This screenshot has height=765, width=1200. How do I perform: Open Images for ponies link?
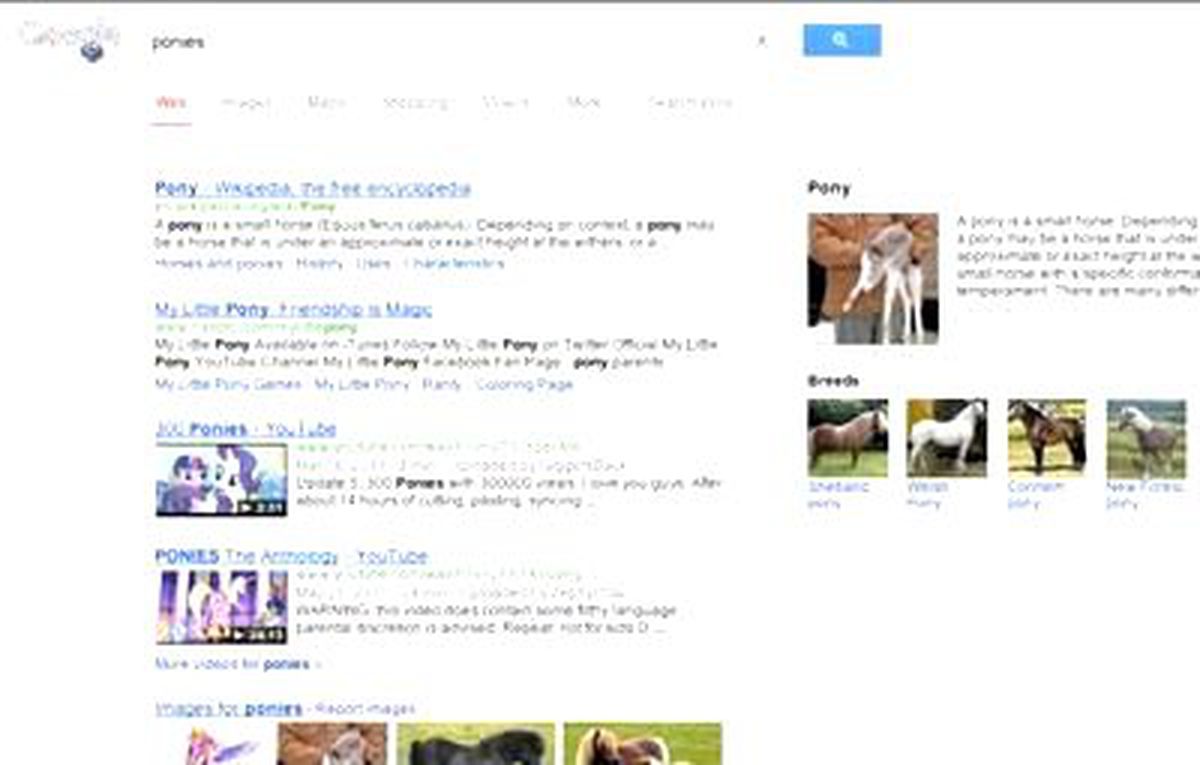tap(228, 709)
